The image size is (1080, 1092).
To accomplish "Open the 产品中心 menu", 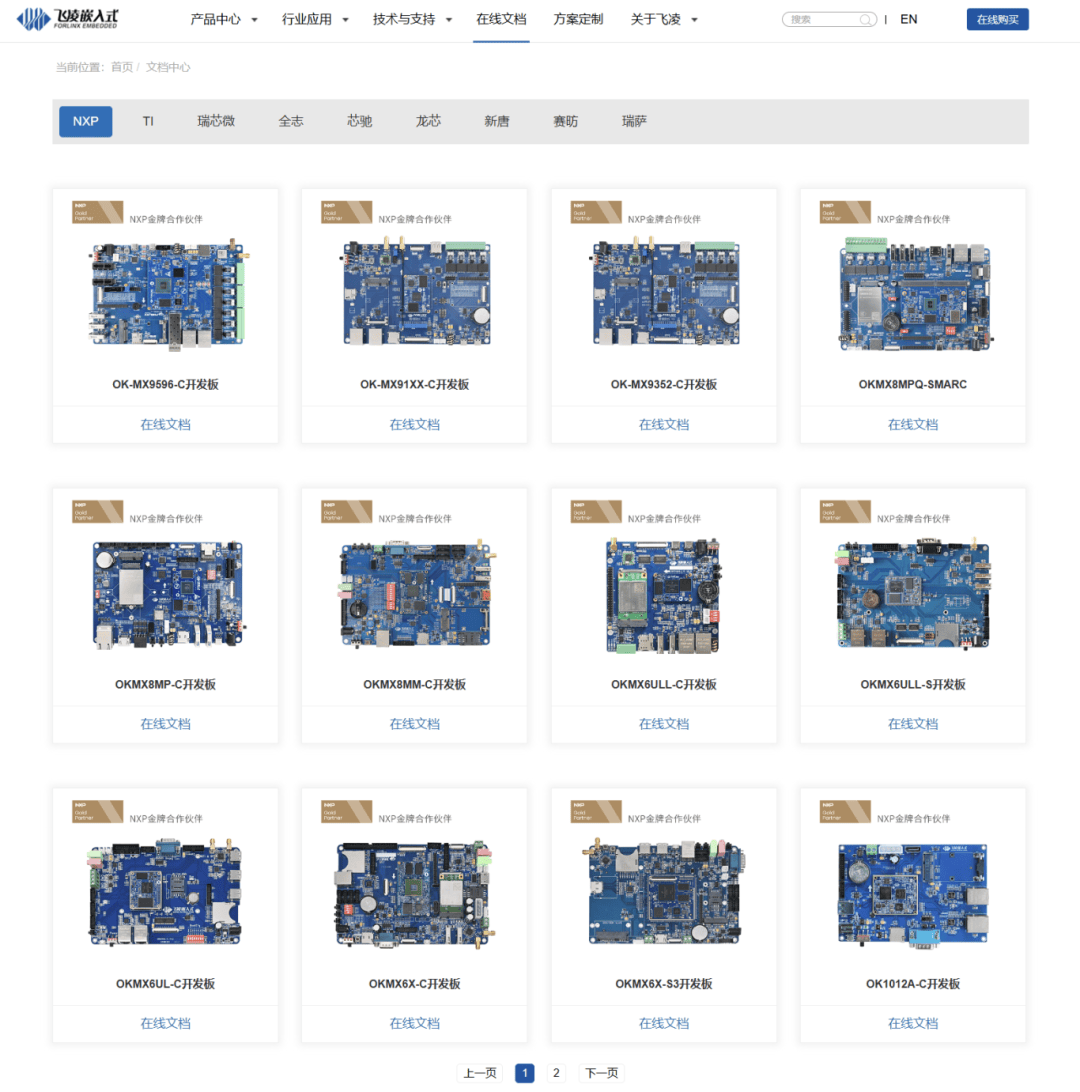I will (x=216, y=20).
